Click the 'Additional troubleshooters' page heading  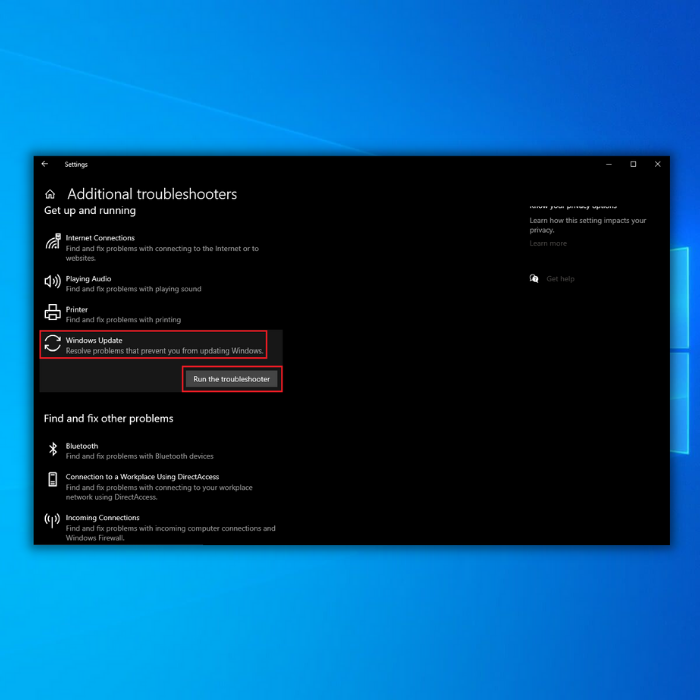click(x=152, y=194)
